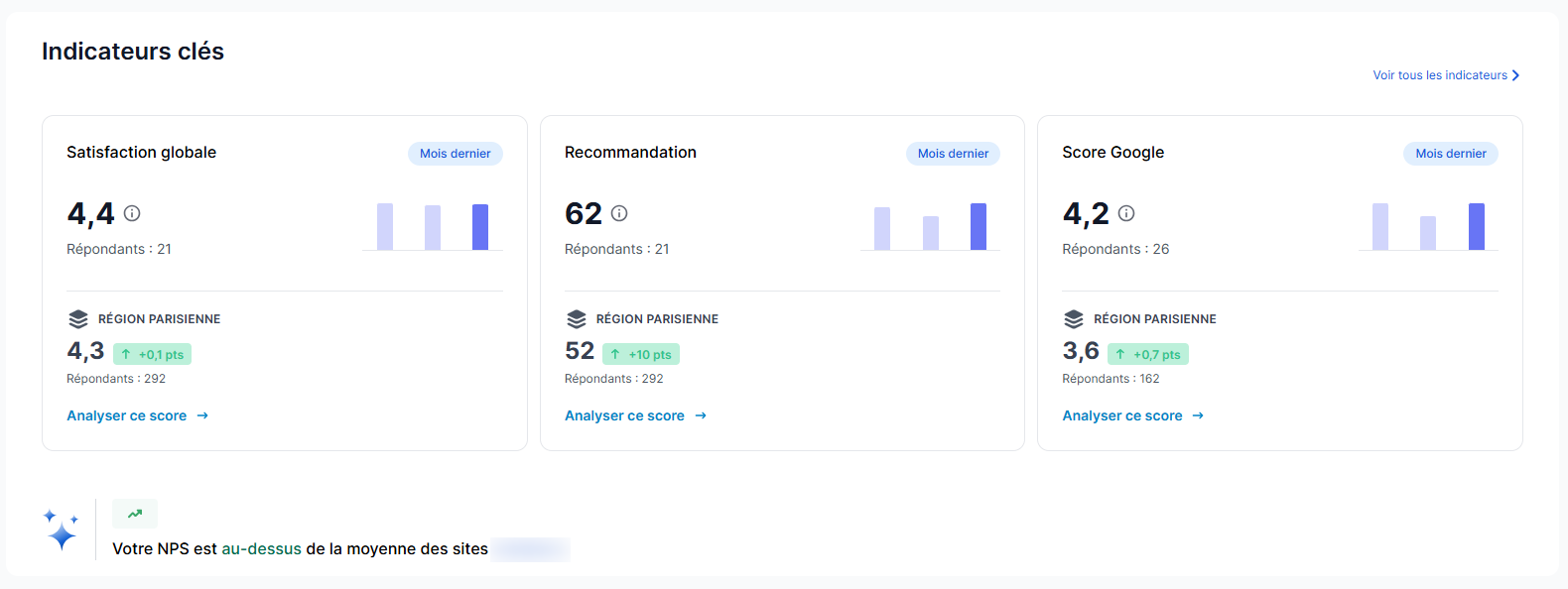Click the +10 pts green badge
1568x589 pixels.
point(641,354)
